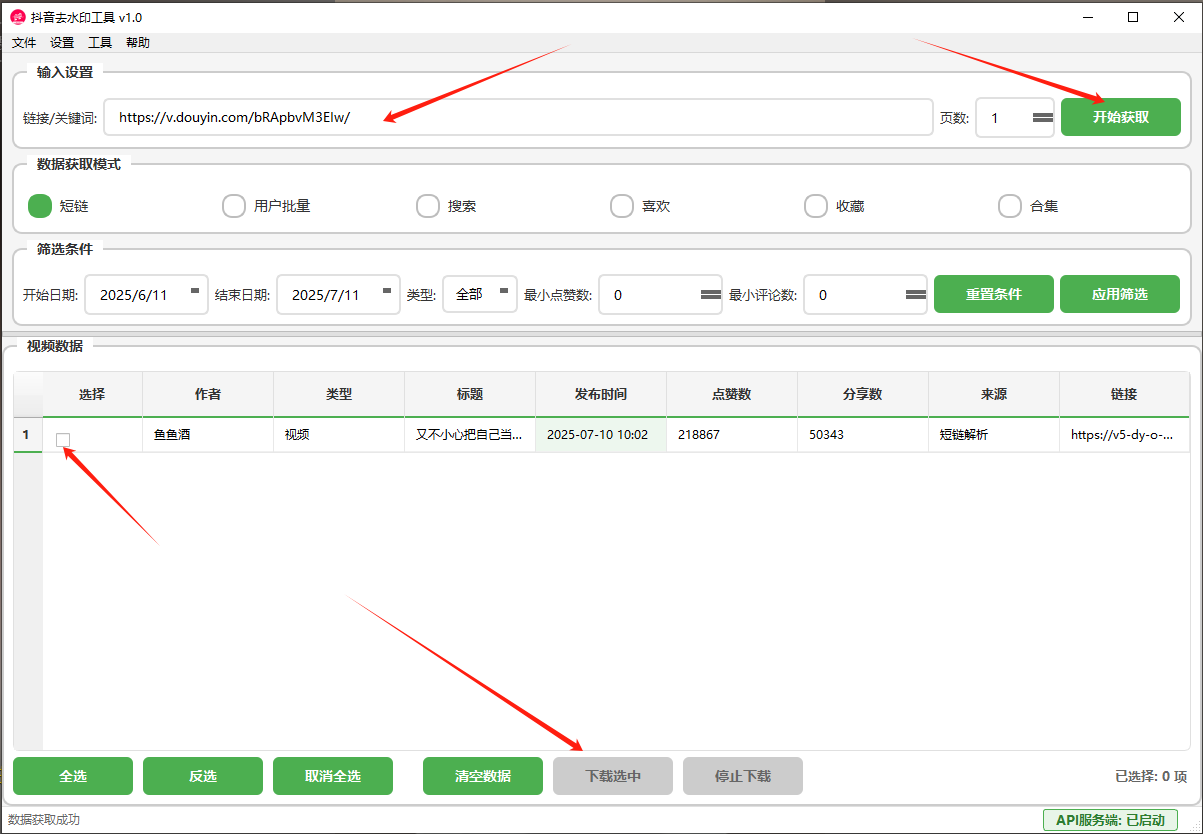1203x834 pixels.
Task: Click the 反选 button
Action: pyautogui.click(x=203, y=776)
